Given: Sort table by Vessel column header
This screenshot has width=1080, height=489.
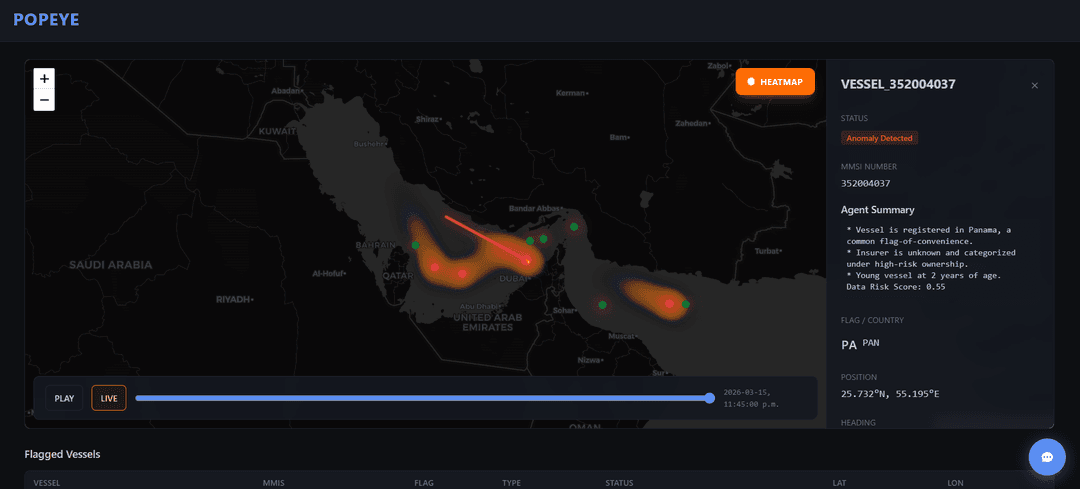Looking at the screenshot, I should point(48,483).
